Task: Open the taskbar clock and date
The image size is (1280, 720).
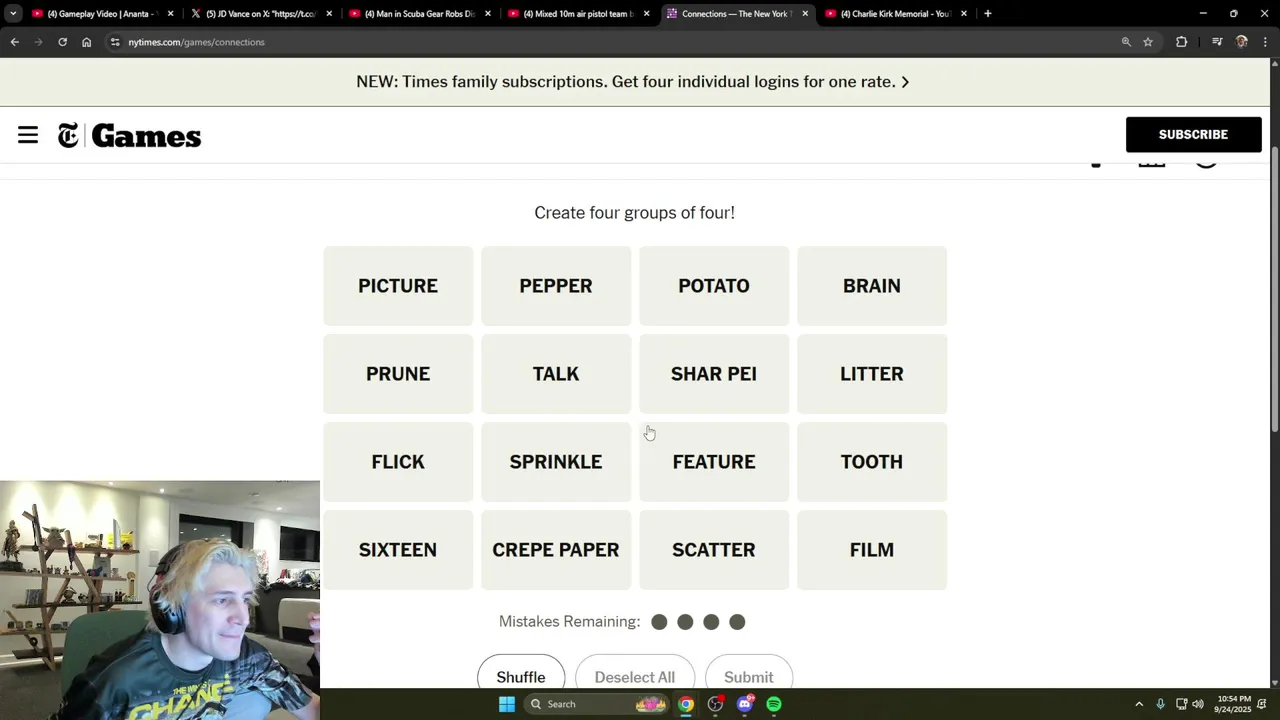Action: point(1232,704)
